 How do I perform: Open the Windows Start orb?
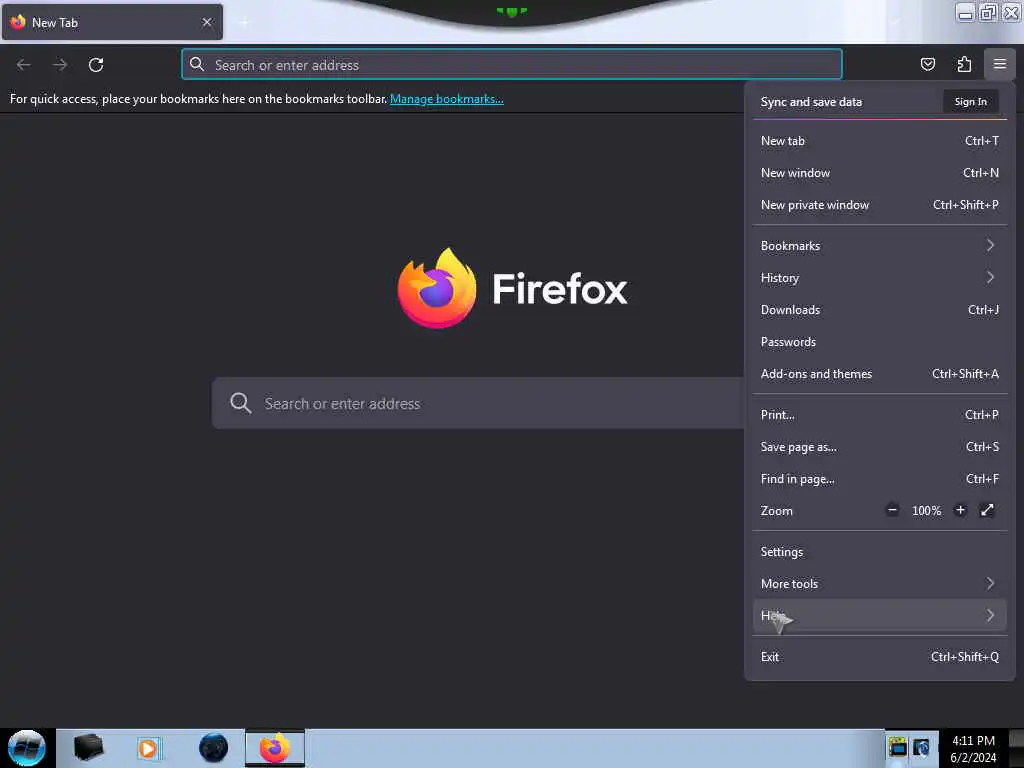coord(27,748)
